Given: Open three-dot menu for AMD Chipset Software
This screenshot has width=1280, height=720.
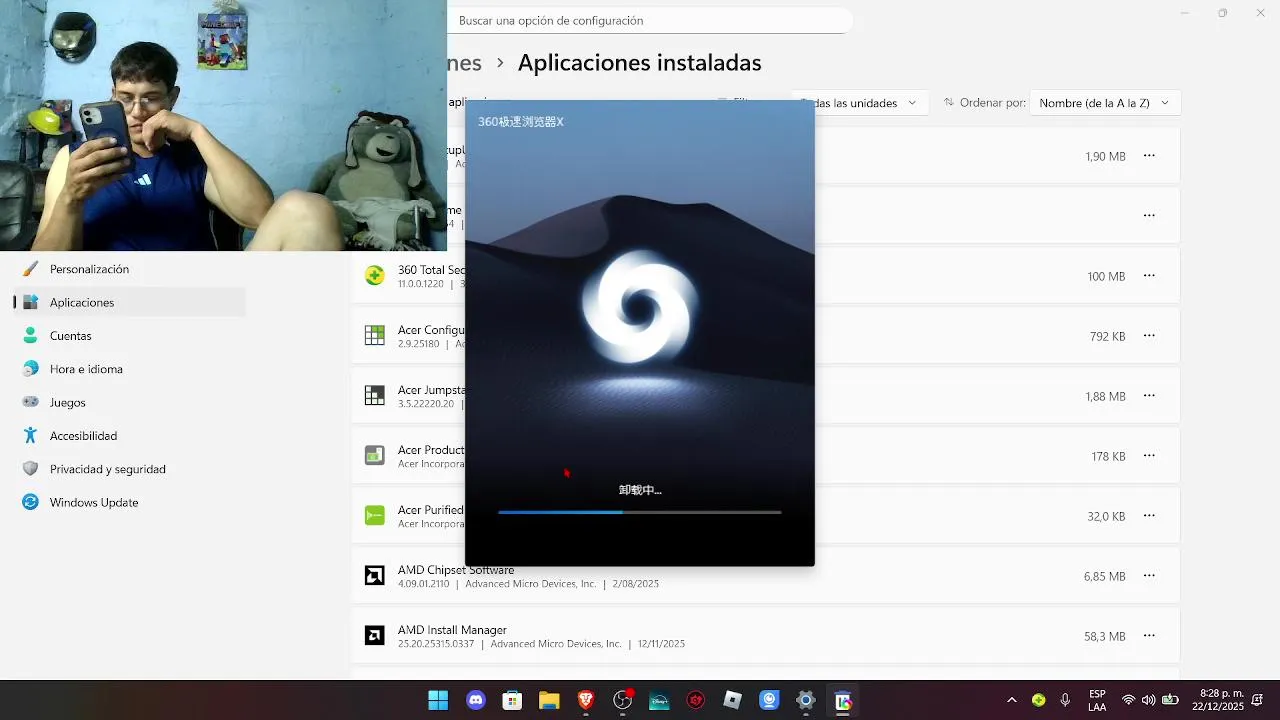Looking at the screenshot, I should click(1149, 576).
